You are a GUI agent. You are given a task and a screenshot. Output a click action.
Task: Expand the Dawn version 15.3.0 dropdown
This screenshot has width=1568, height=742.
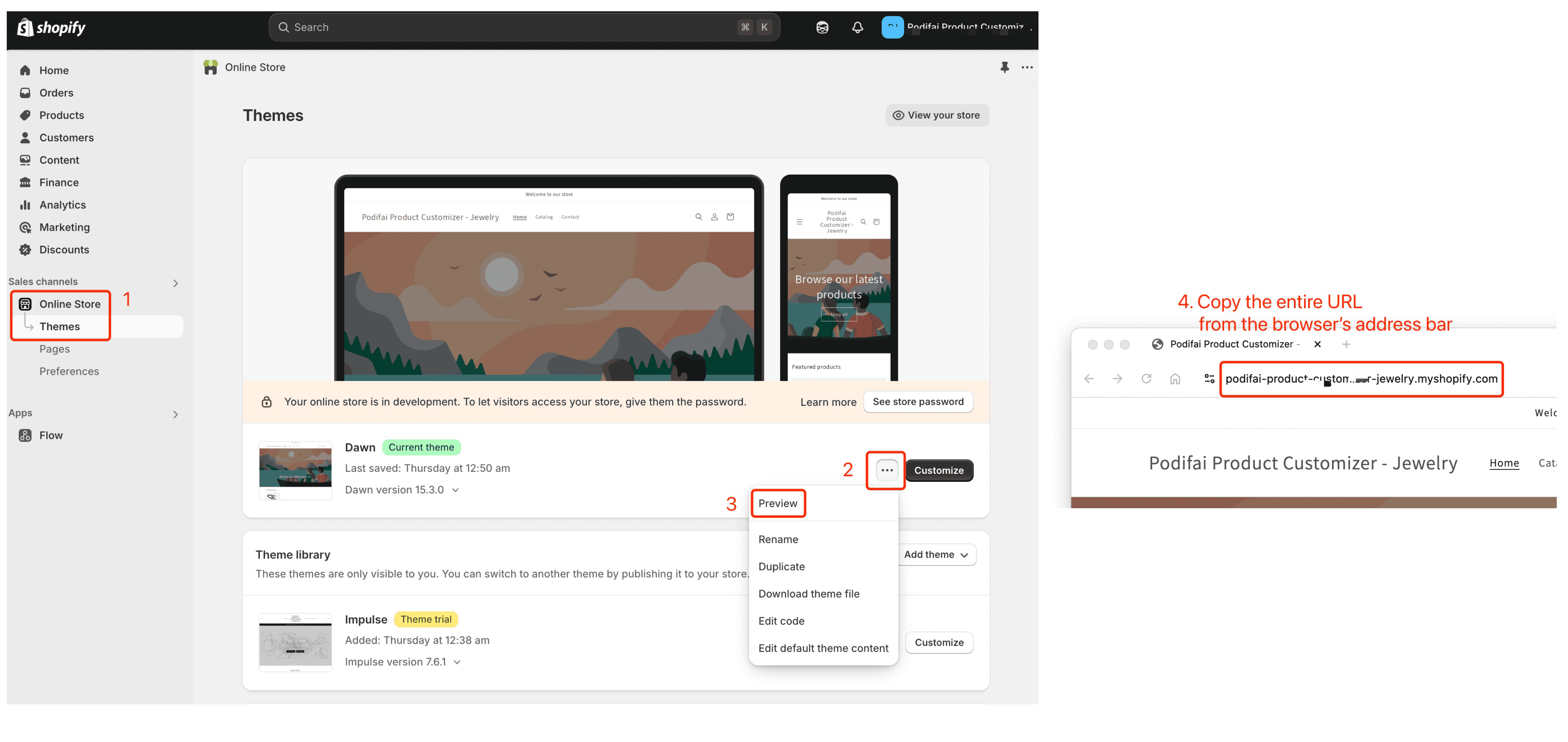point(456,489)
